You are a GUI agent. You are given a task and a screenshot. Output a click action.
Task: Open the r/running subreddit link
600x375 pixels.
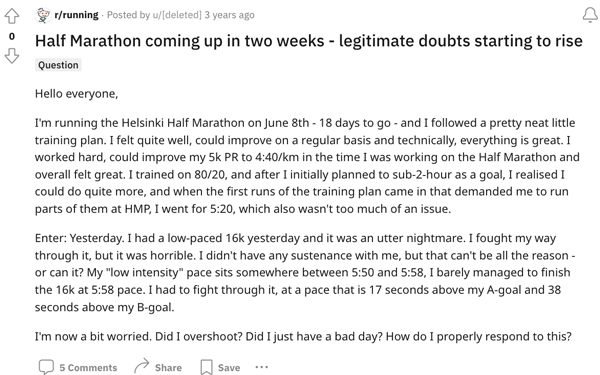pyautogui.click(x=76, y=15)
